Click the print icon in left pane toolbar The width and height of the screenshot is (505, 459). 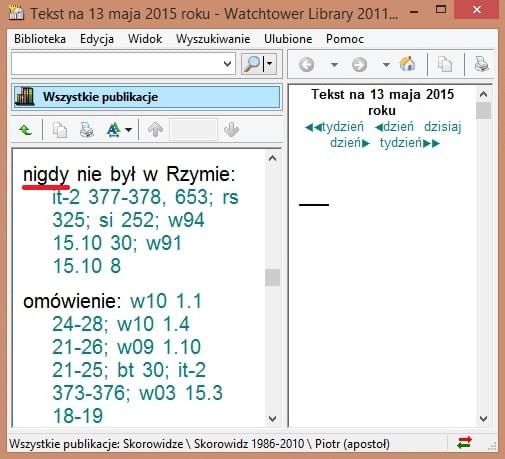87,130
